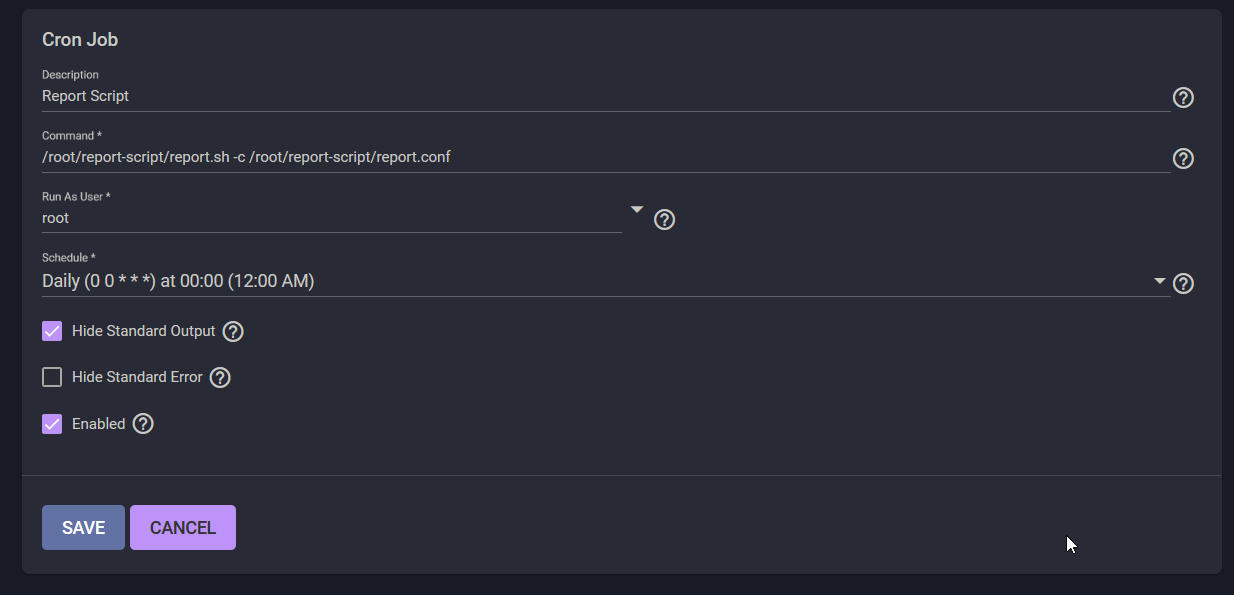The height and width of the screenshot is (595, 1234).
Task: Toggle the Enabled checkbox off
Action: (x=52, y=423)
